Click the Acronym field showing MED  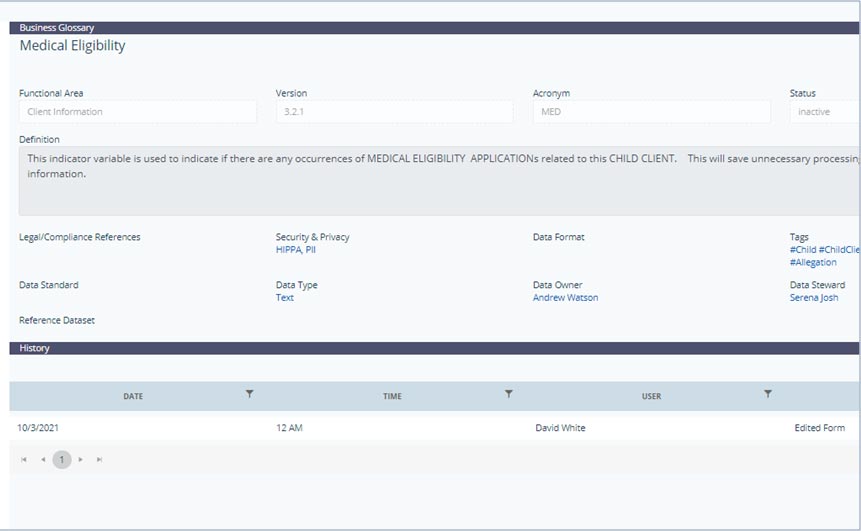pyautogui.click(x=651, y=111)
